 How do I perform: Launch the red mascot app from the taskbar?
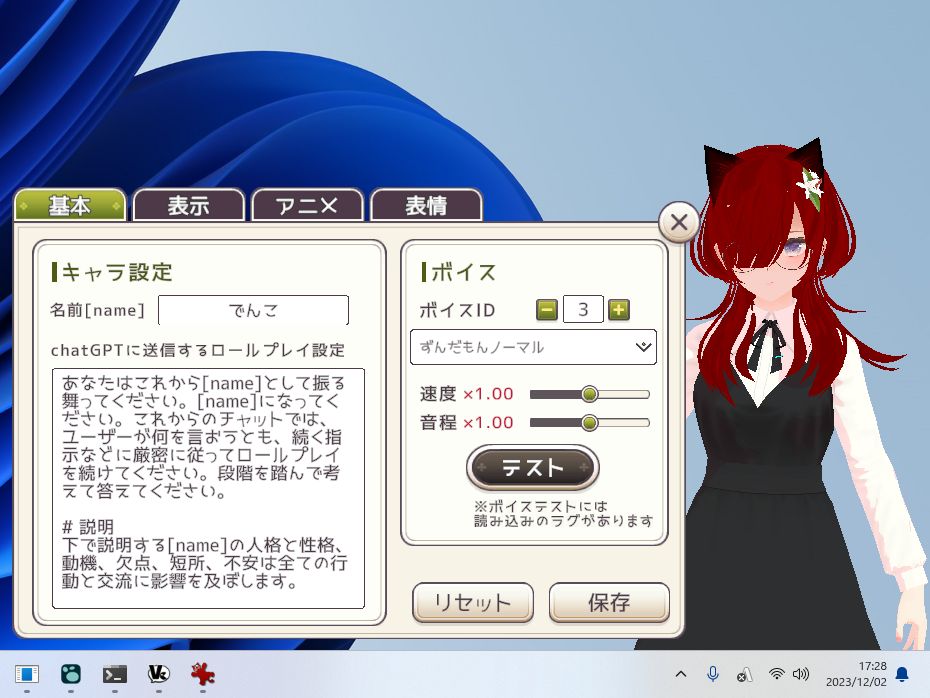coord(202,675)
